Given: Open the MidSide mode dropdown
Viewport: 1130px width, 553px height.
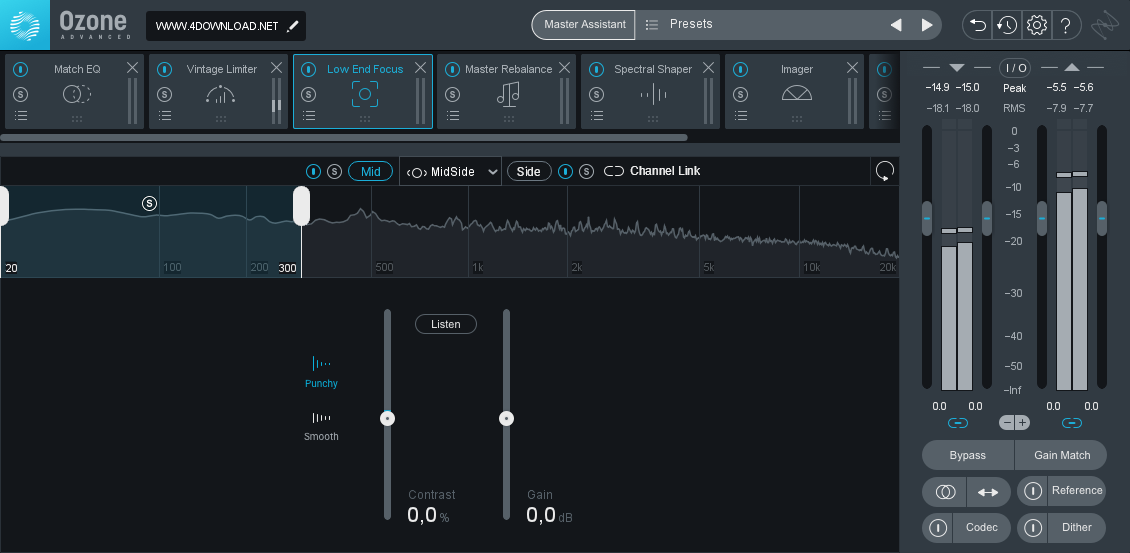Looking at the screenshot, I should click(x=450, y=172).
